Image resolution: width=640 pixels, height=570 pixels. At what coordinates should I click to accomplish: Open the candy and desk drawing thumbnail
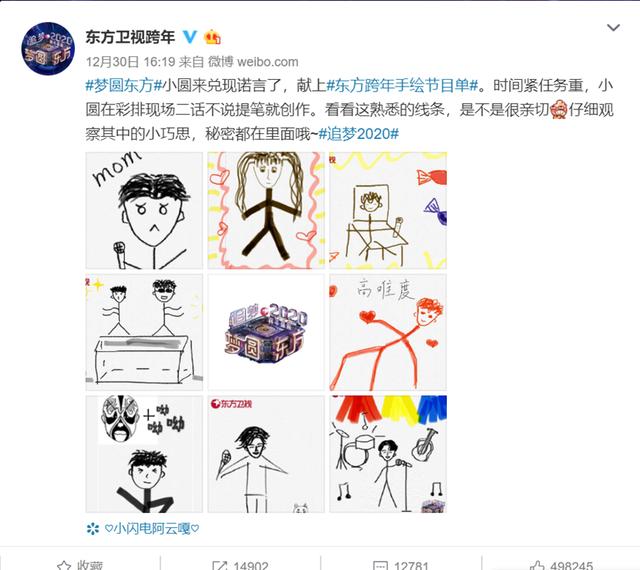(388, 211)
